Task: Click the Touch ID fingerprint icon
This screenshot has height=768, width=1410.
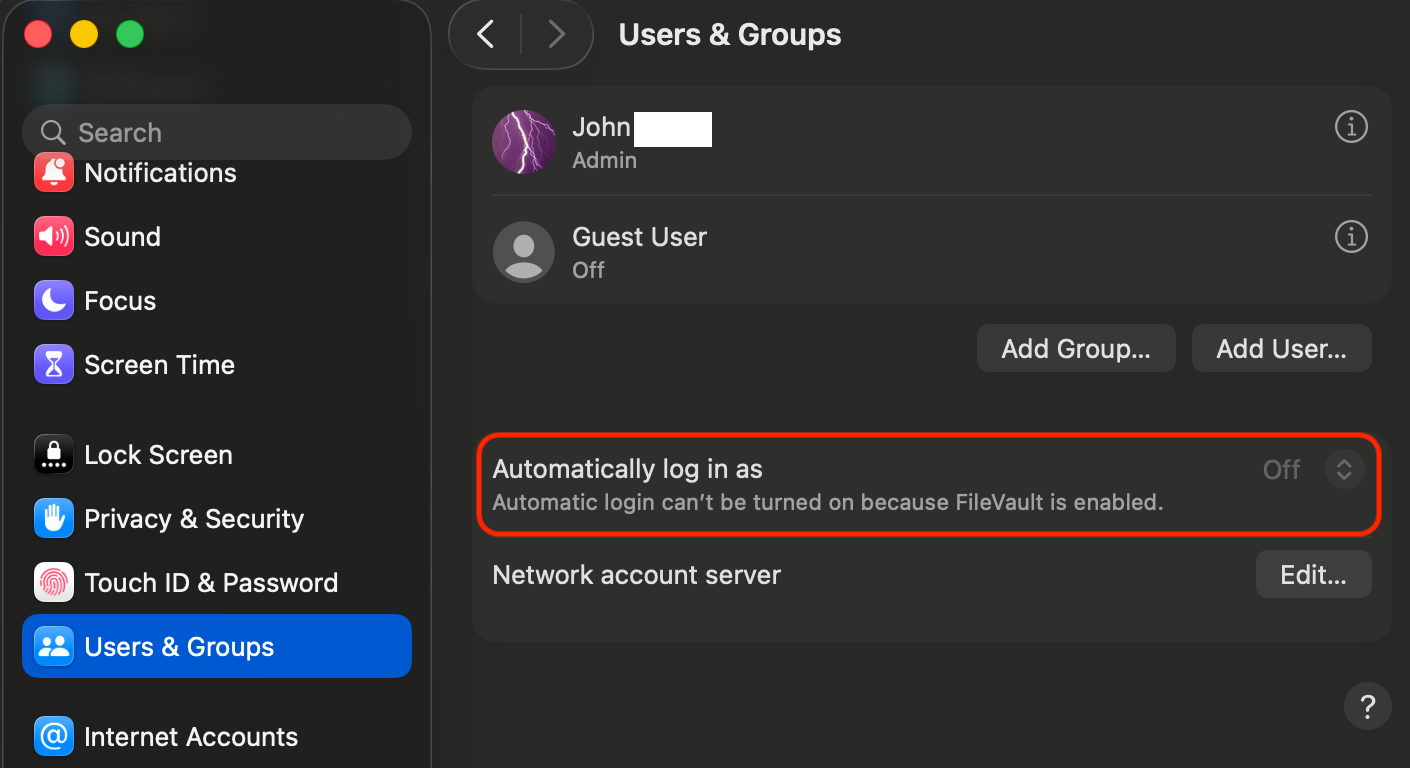Action: pyautogui.click(x=54, y=583)
